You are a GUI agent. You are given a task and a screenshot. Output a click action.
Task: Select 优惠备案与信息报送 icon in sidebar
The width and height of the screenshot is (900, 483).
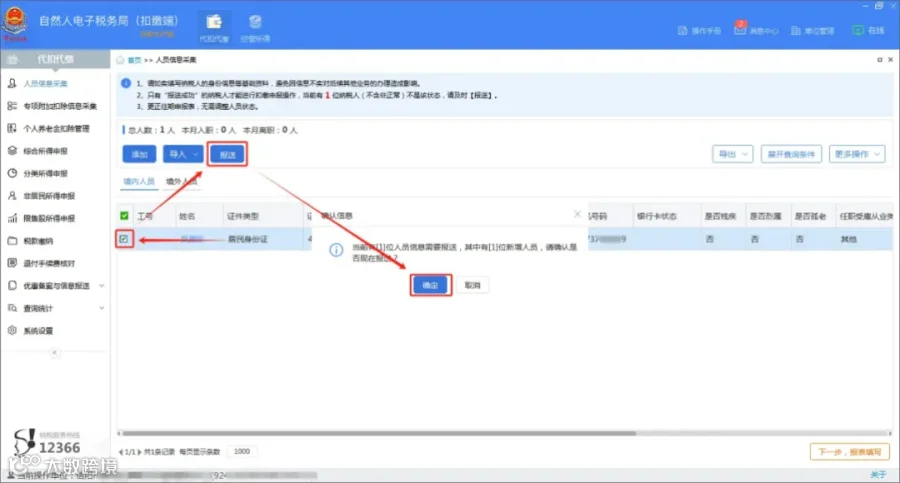pos(12,285)
